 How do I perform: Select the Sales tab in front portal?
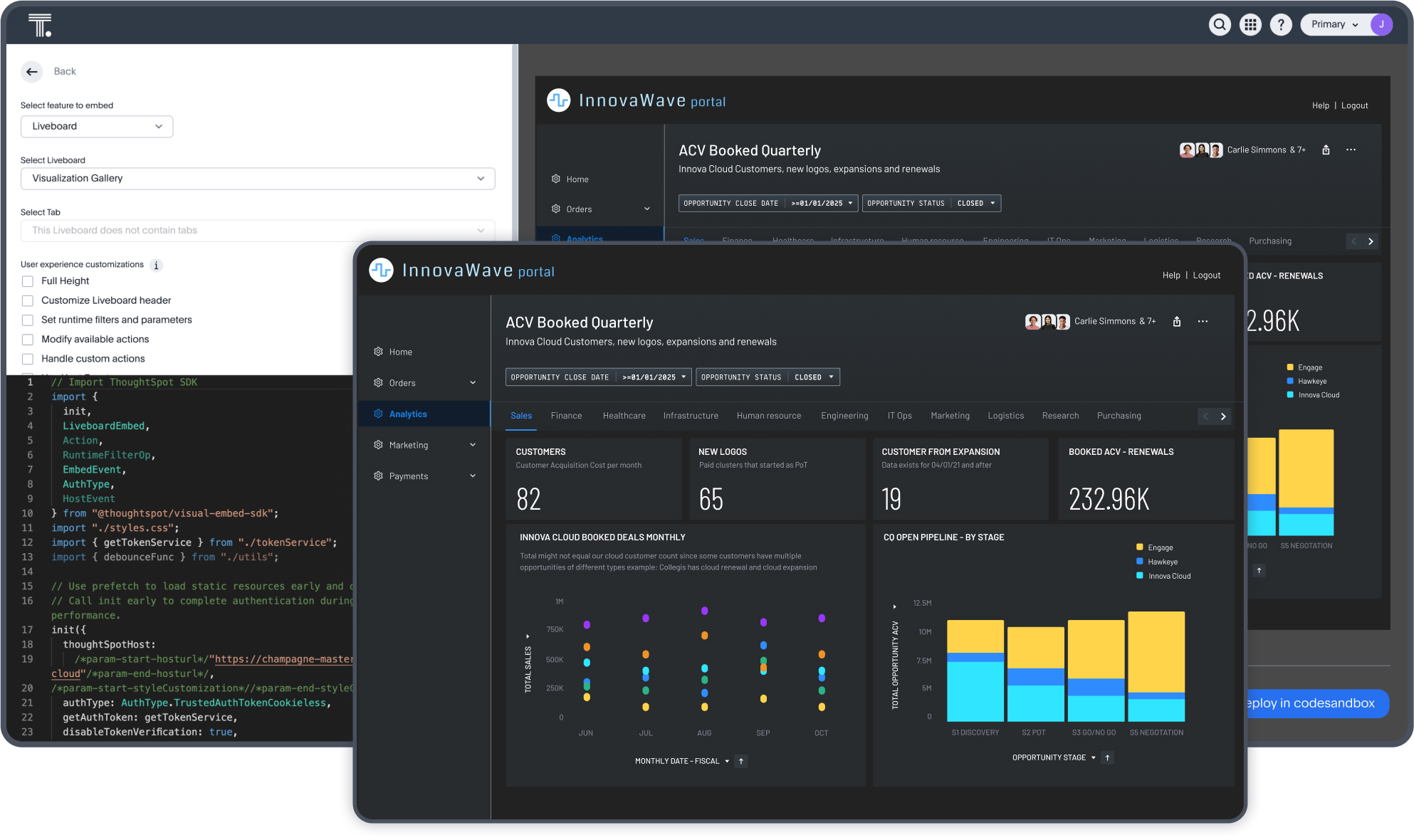click(x=521, y=416)
